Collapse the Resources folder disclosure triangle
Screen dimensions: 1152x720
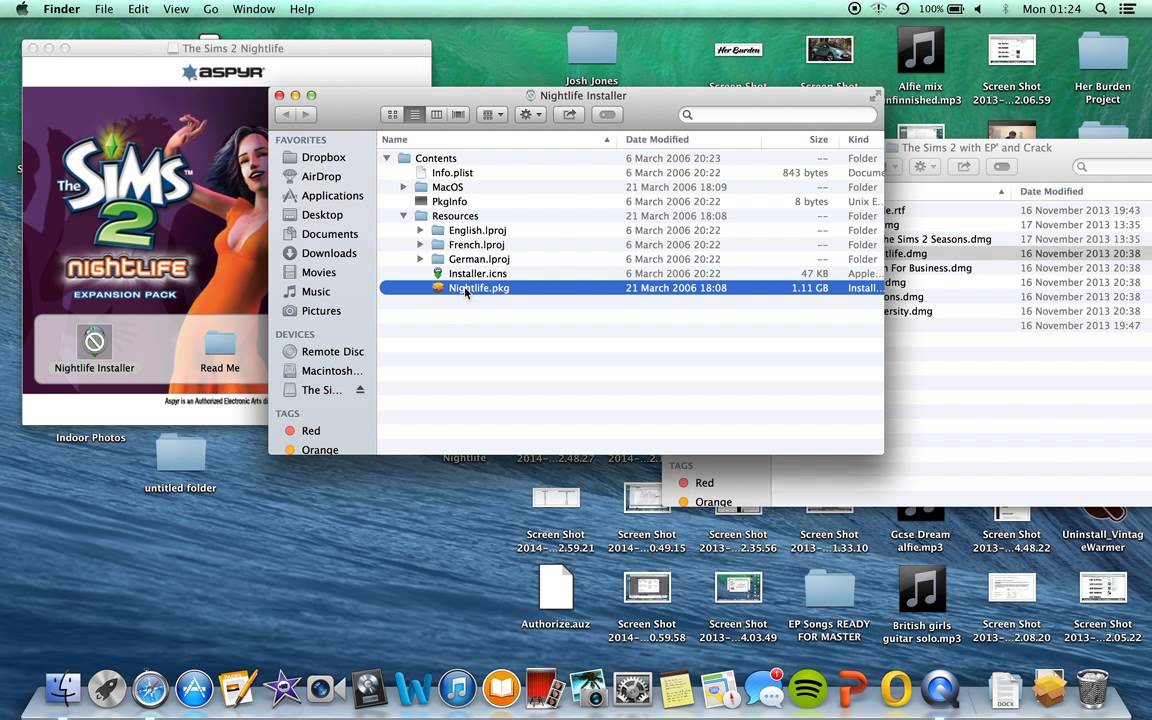click(403, 216)
